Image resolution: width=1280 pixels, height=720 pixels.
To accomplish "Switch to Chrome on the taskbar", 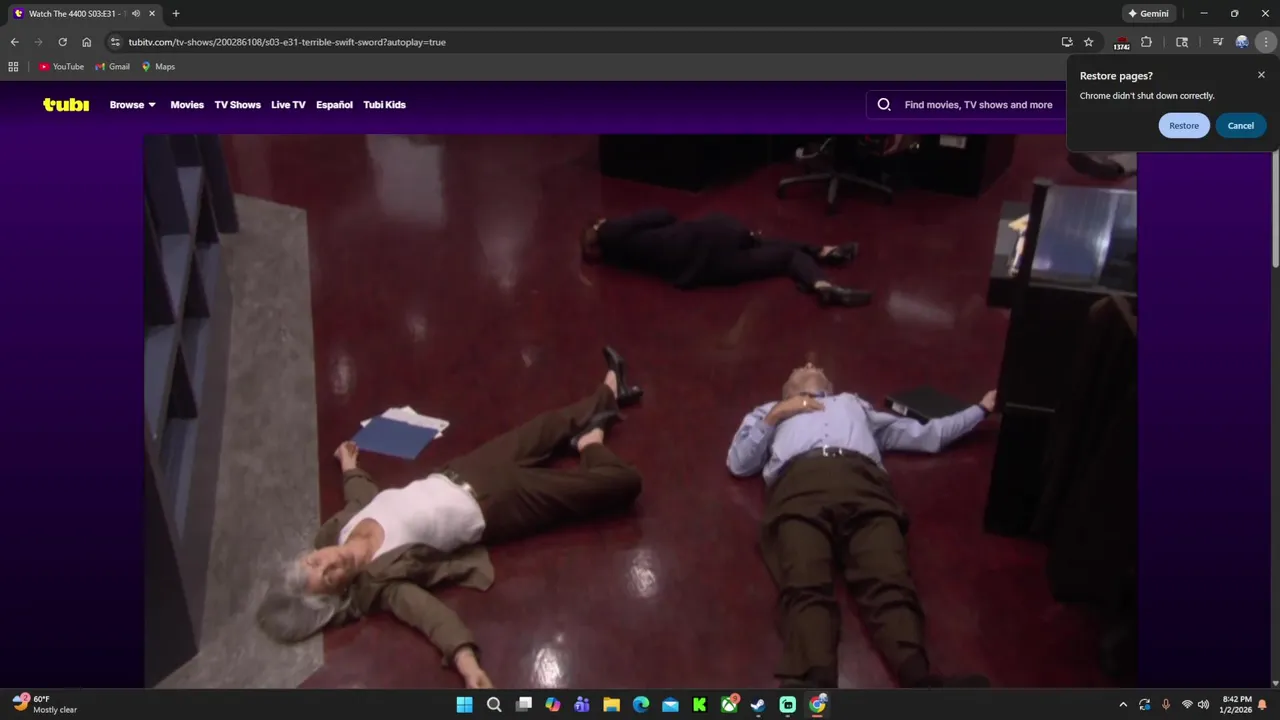I will click(x=818, y=705).
